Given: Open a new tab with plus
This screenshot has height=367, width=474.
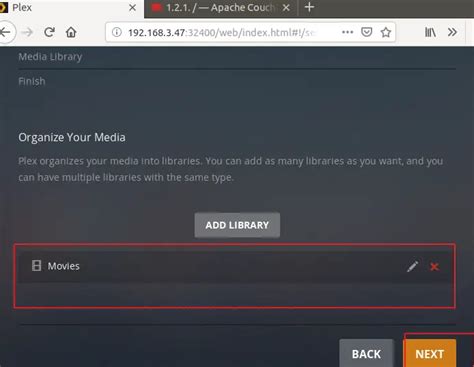Looking at the screenshot, I should pyautogui.click(x=309, y=7).
